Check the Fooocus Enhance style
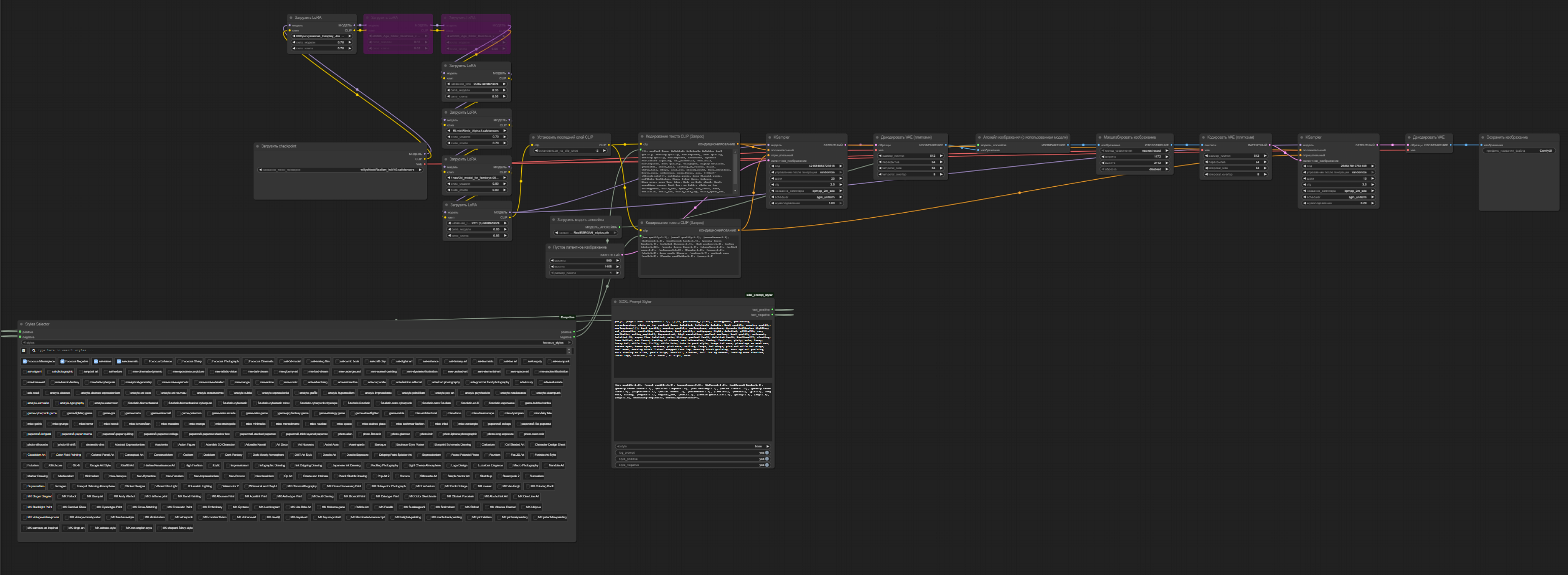Viewport: 1568px width, 575px height. point(146,361)
